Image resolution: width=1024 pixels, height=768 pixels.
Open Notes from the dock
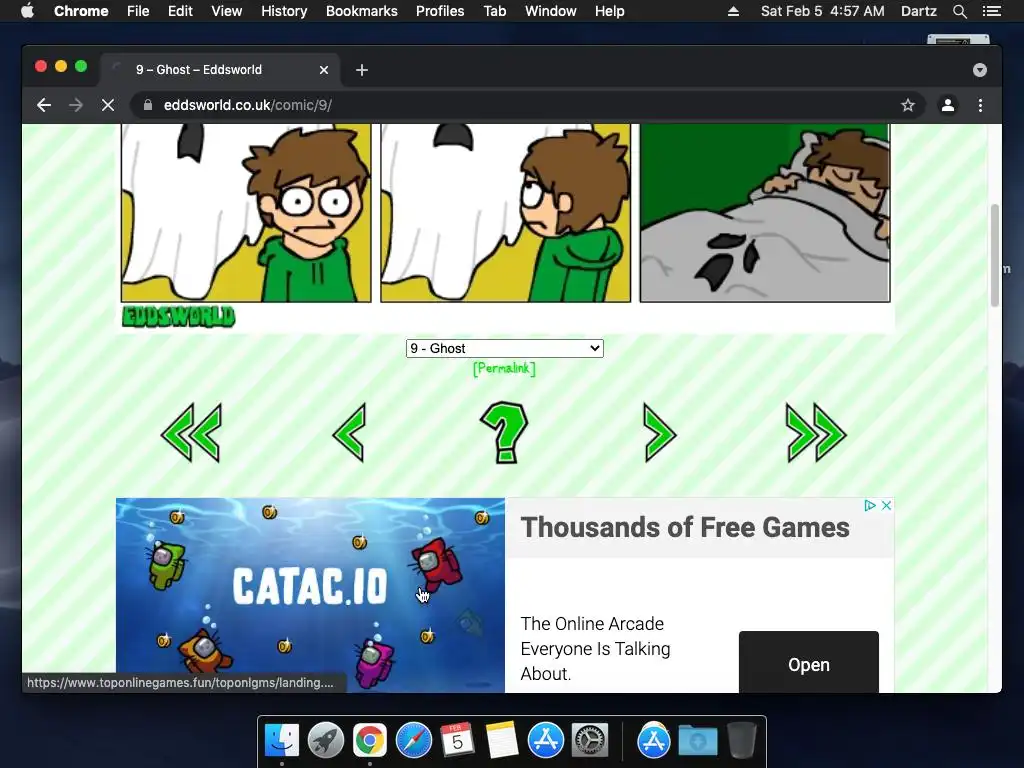tap(502, 741)
